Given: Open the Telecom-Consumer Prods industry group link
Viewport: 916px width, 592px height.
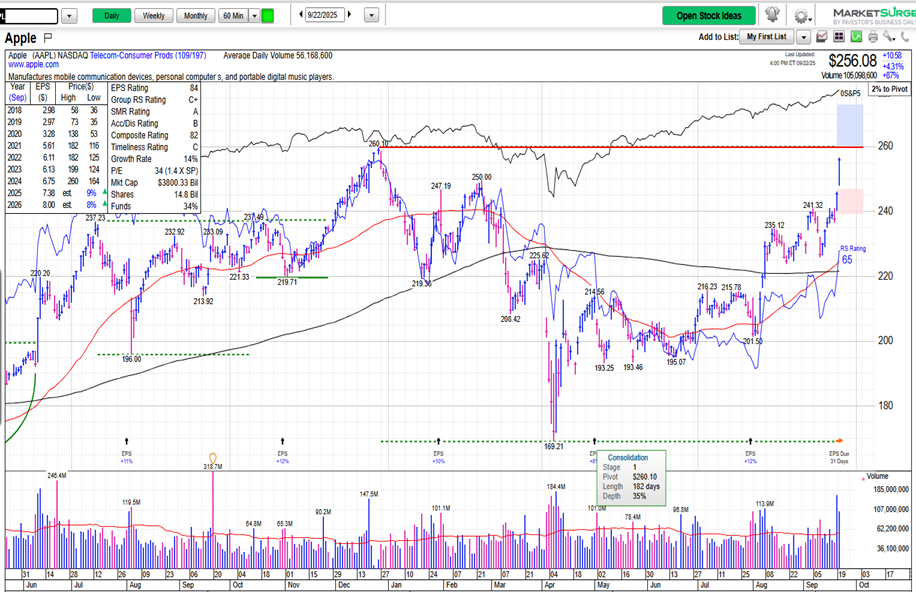Looking at the screenshot, I should click(148, 56).
